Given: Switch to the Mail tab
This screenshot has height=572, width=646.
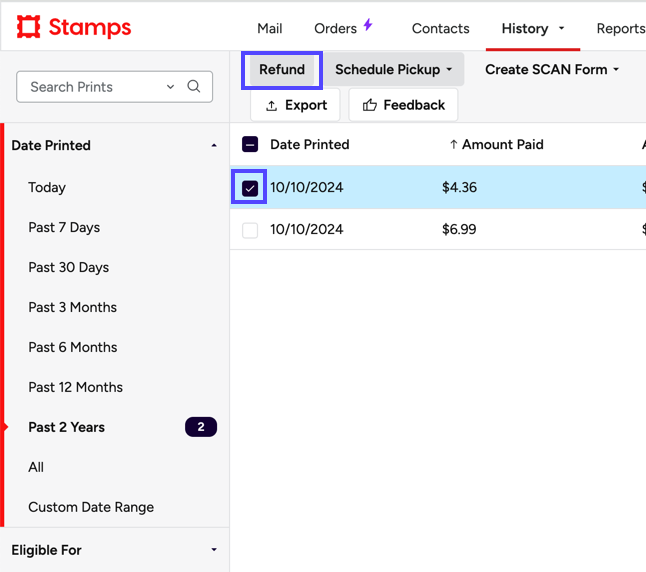Looking at the screenshot, I should [x=269, y=28].
